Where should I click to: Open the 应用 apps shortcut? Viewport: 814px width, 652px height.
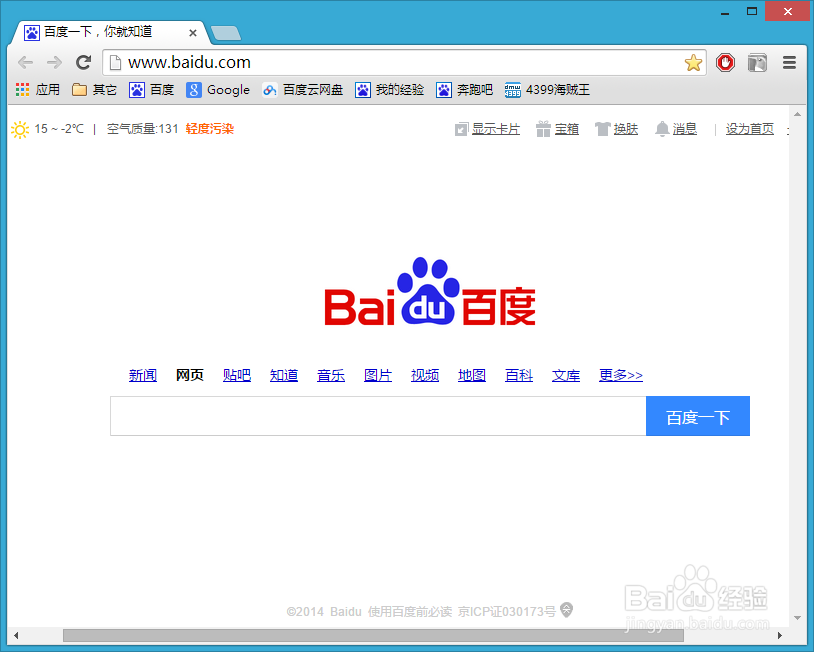coord(37,90)
